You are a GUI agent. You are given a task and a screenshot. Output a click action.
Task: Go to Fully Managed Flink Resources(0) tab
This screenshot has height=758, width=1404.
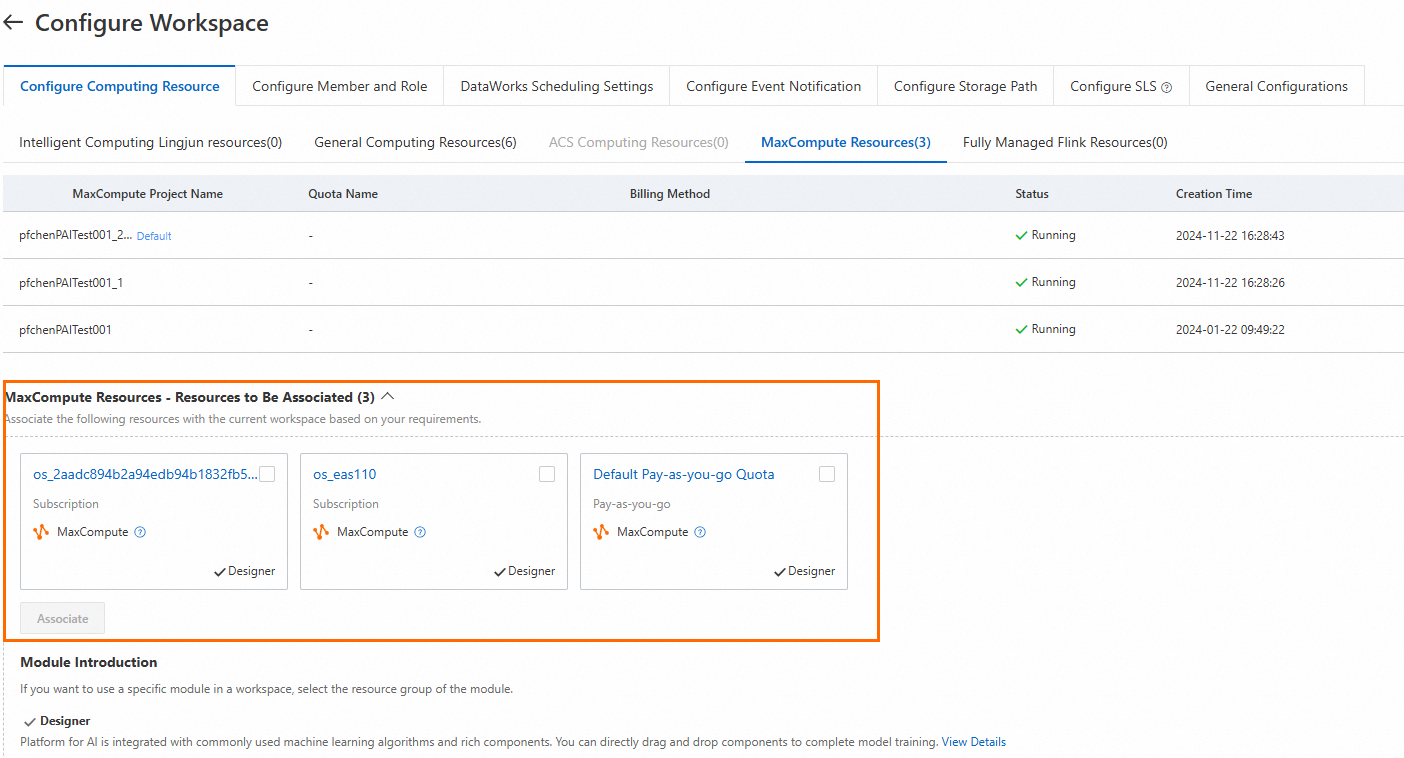1065,142
